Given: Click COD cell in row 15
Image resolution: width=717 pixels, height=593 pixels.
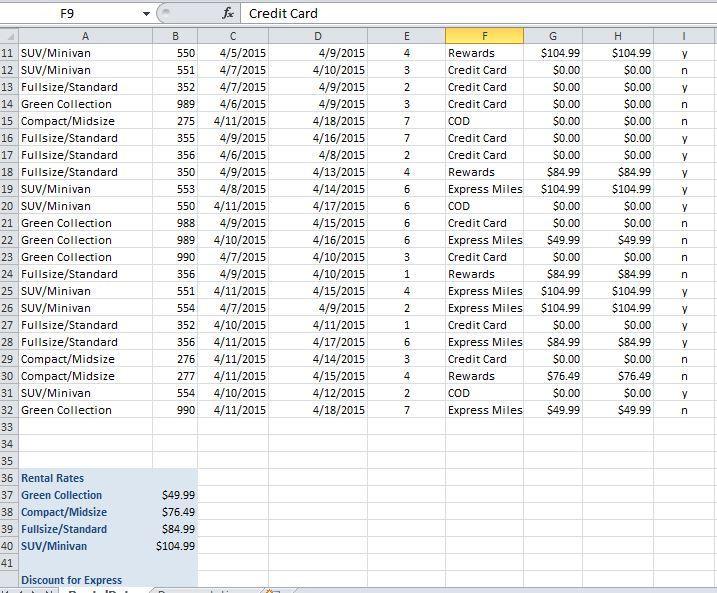Looking at the screenshot, I should tap(485, 121).
